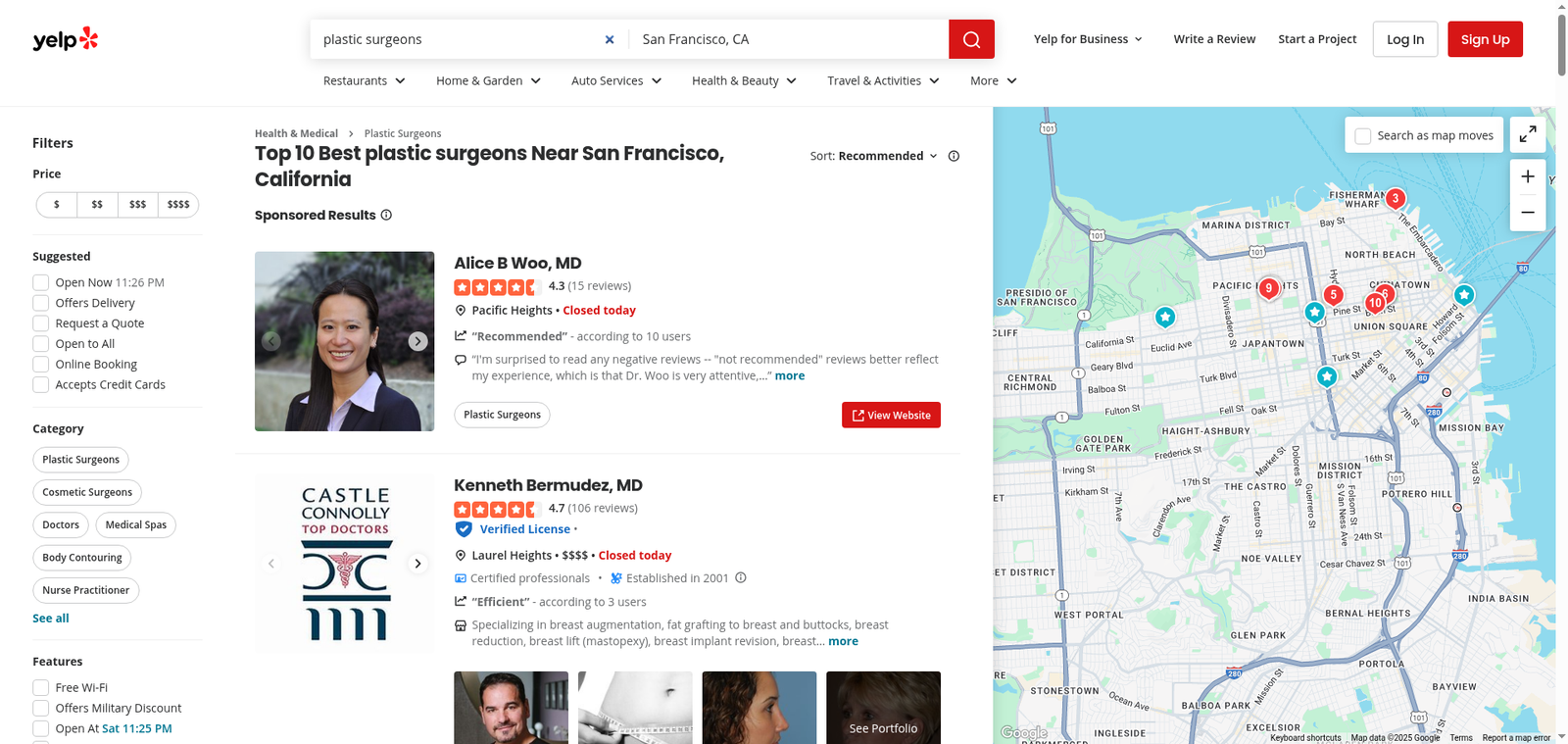The height and width of the screenshot is (744, 1568).
Task: Select Nurse Practitioner category chip
Action: (86, 590)
